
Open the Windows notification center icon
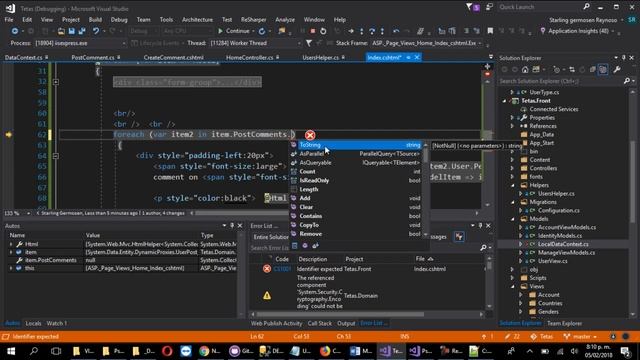tap(626, 351)
